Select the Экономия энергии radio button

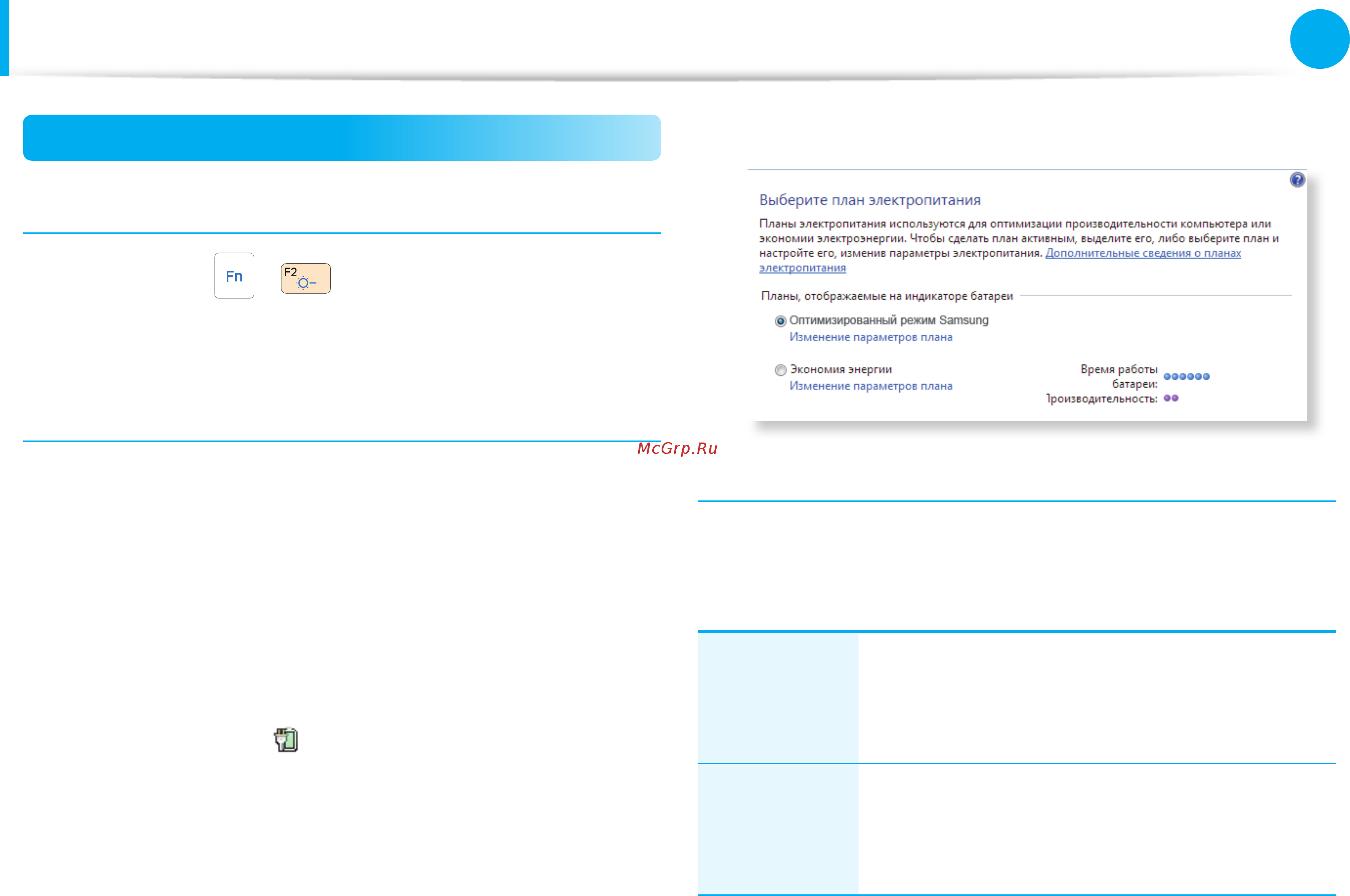(780, 370)
